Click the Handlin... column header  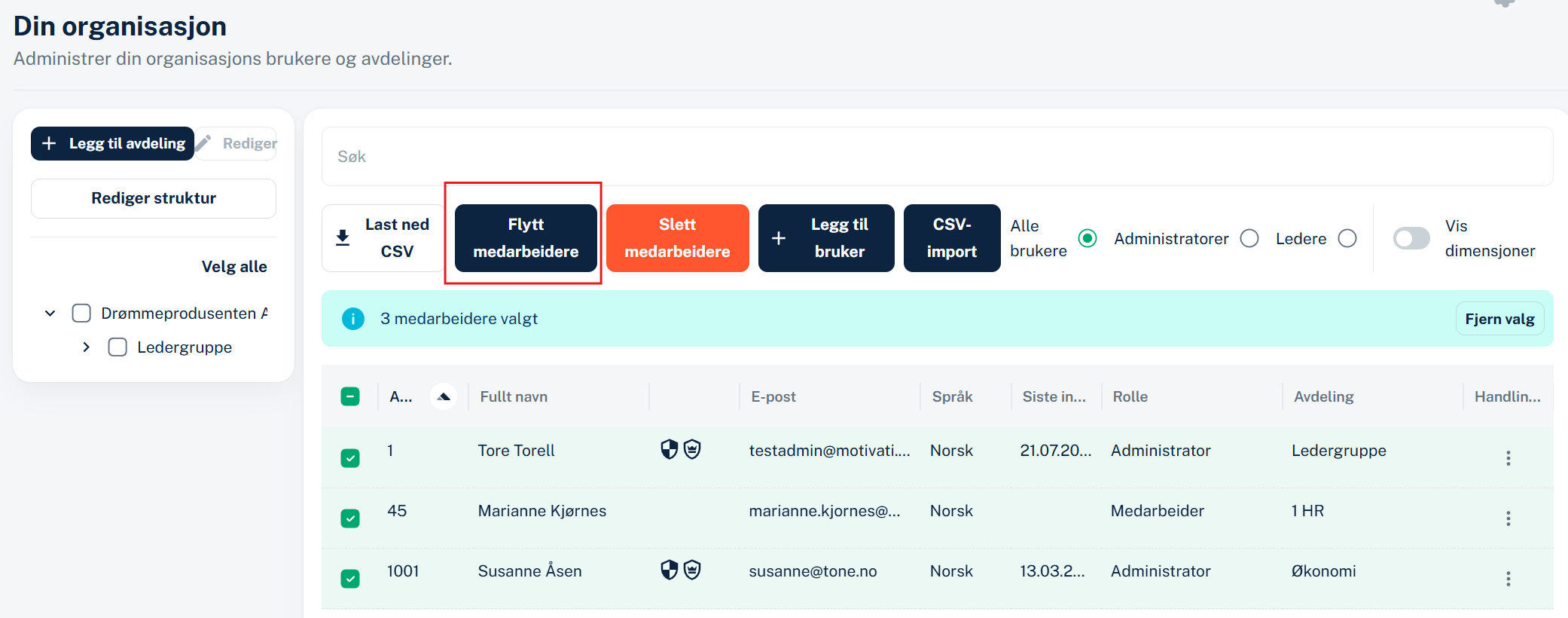pos(1508,396)
